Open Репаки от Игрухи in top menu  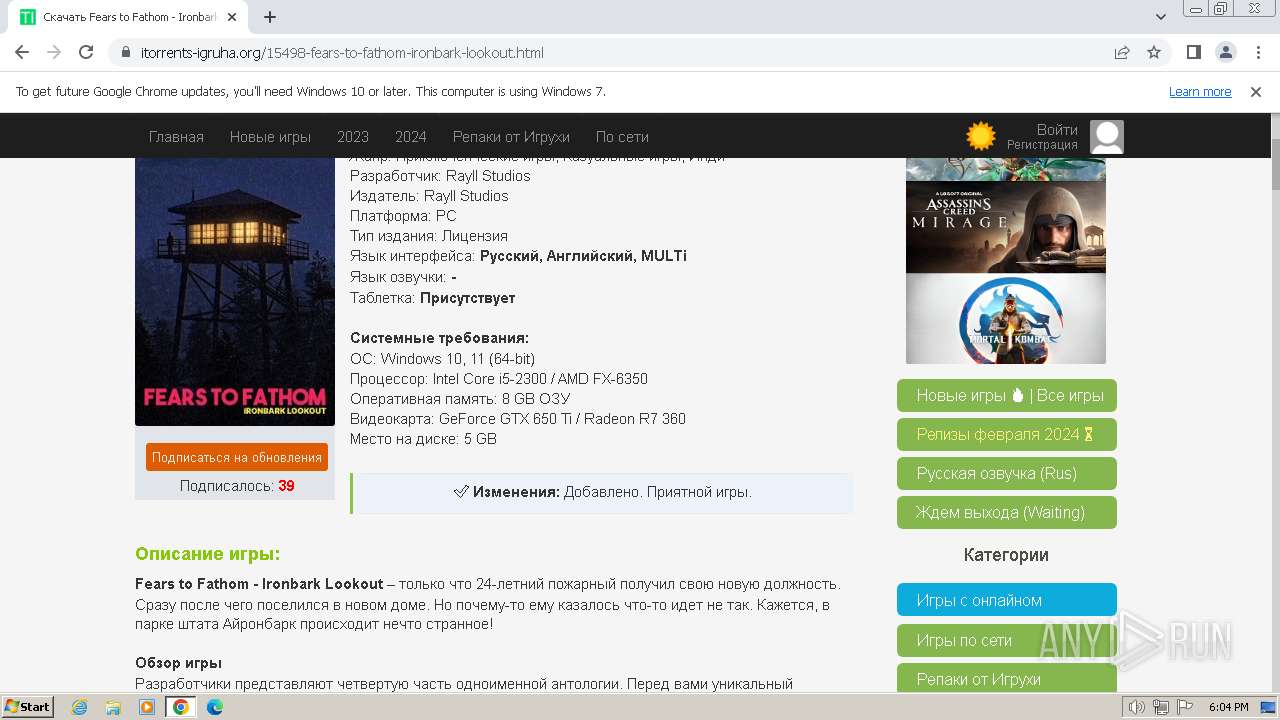(511, 137)
